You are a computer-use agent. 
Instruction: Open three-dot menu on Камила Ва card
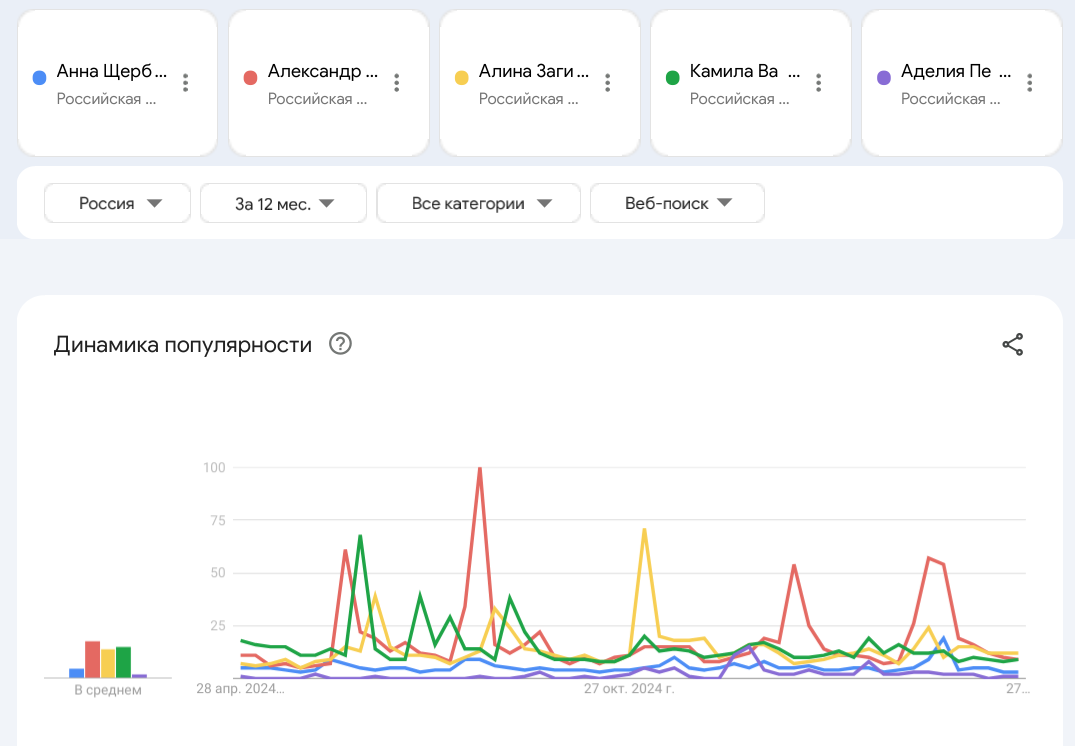pos(819,83)
